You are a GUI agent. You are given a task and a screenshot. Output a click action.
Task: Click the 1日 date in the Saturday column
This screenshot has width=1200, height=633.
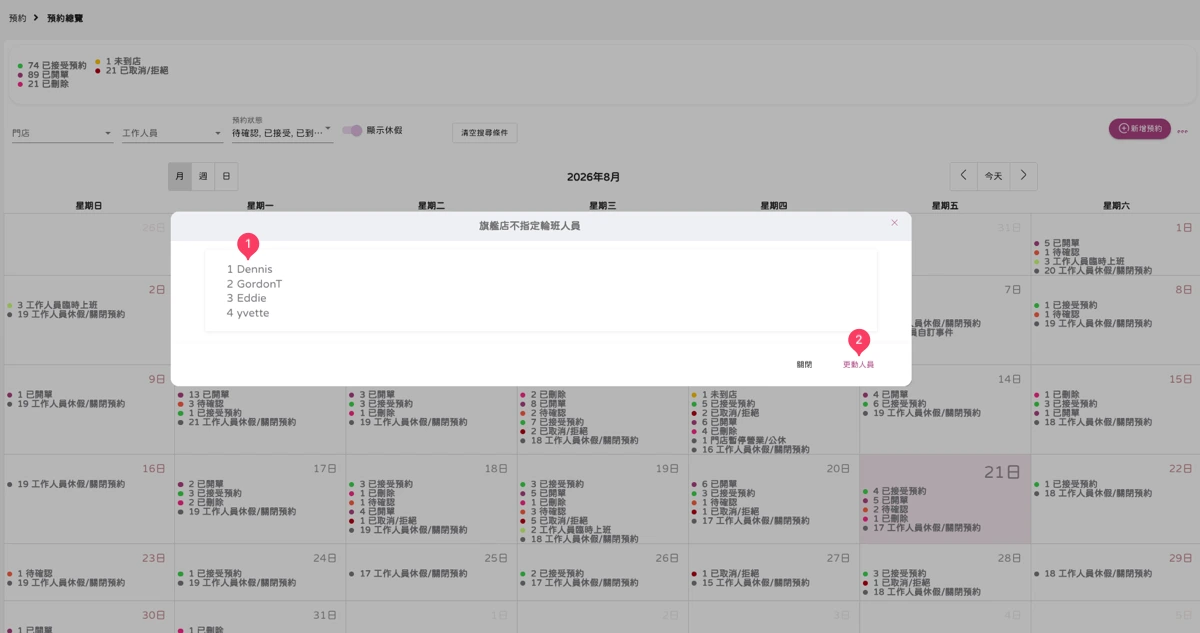point(1183,228)
